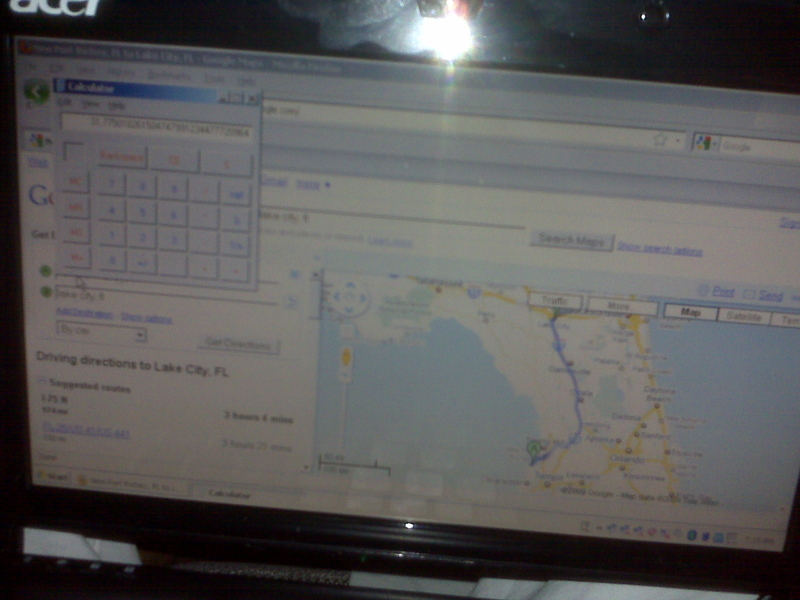Switch to Firefox window in taskbar
The height and width of the screenshot is (600, 800).
[x=132, y=485]
